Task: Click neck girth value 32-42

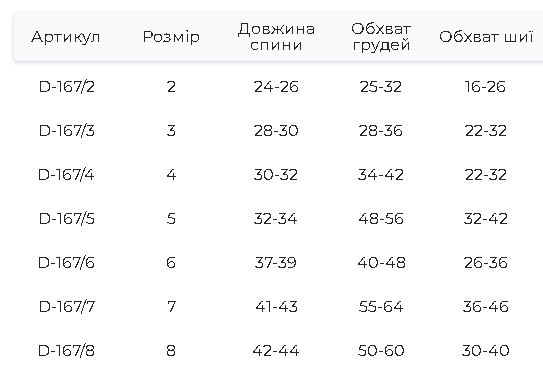Action: tap(486, 219)
